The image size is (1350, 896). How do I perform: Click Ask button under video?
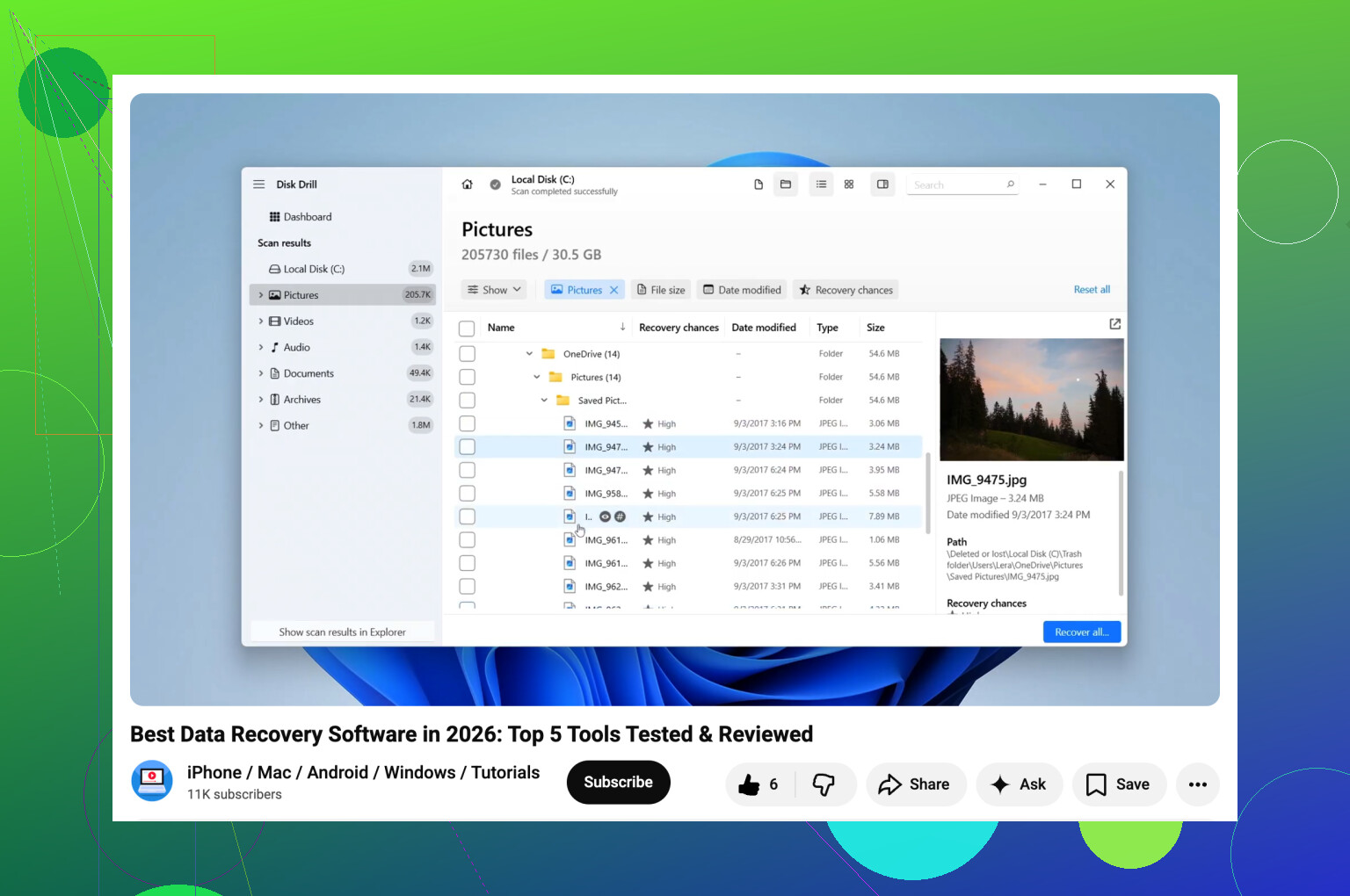(1020, 784)
